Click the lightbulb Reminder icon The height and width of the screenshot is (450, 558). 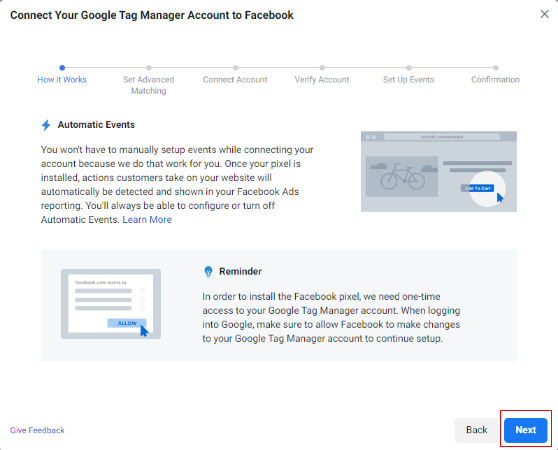(x=208, y=271)
